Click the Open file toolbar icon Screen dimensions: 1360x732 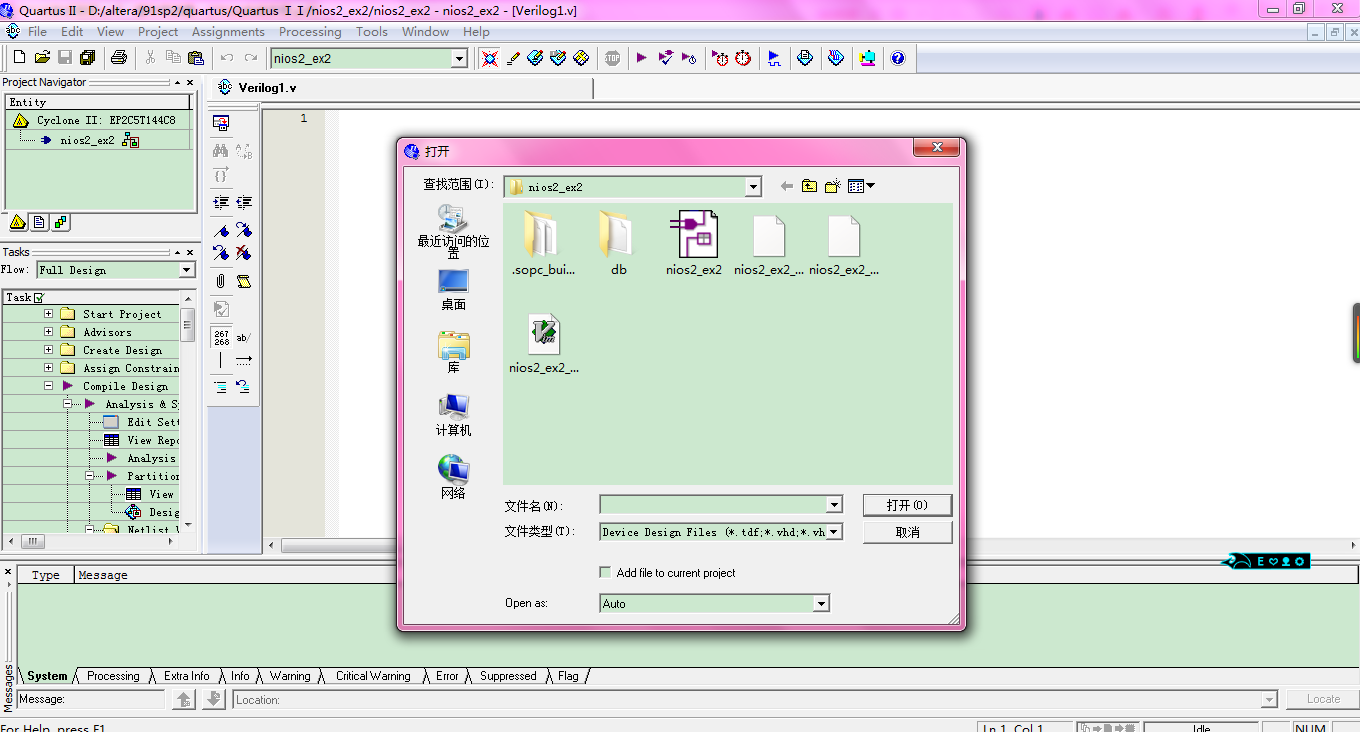pos(42,58)
